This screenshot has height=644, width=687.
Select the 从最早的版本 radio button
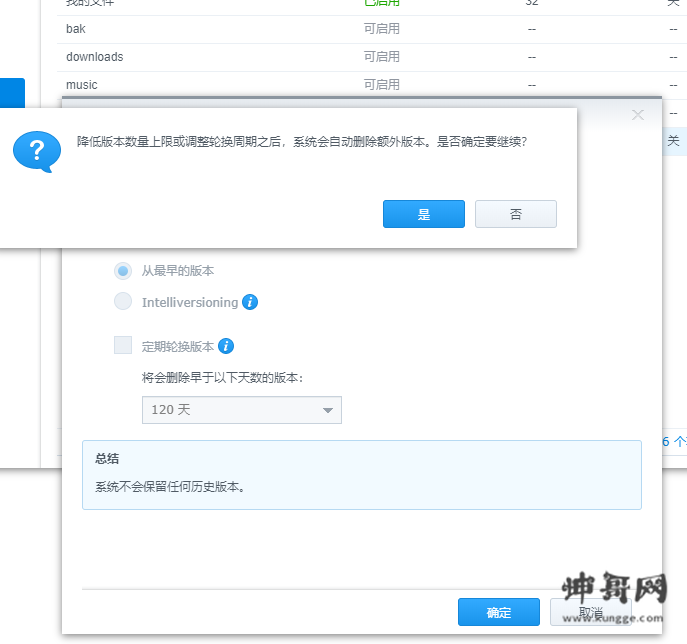[123, 271]
